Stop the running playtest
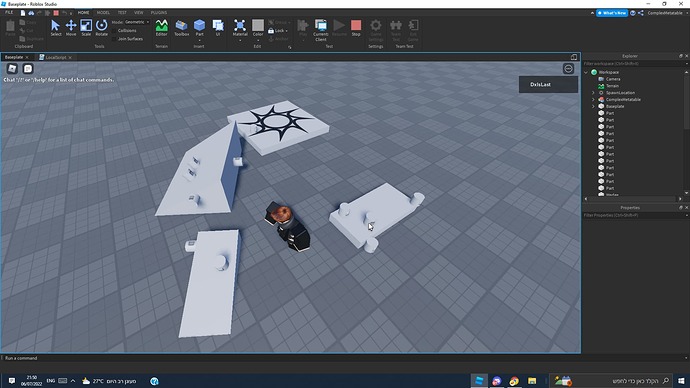 [x=356, y=28]
